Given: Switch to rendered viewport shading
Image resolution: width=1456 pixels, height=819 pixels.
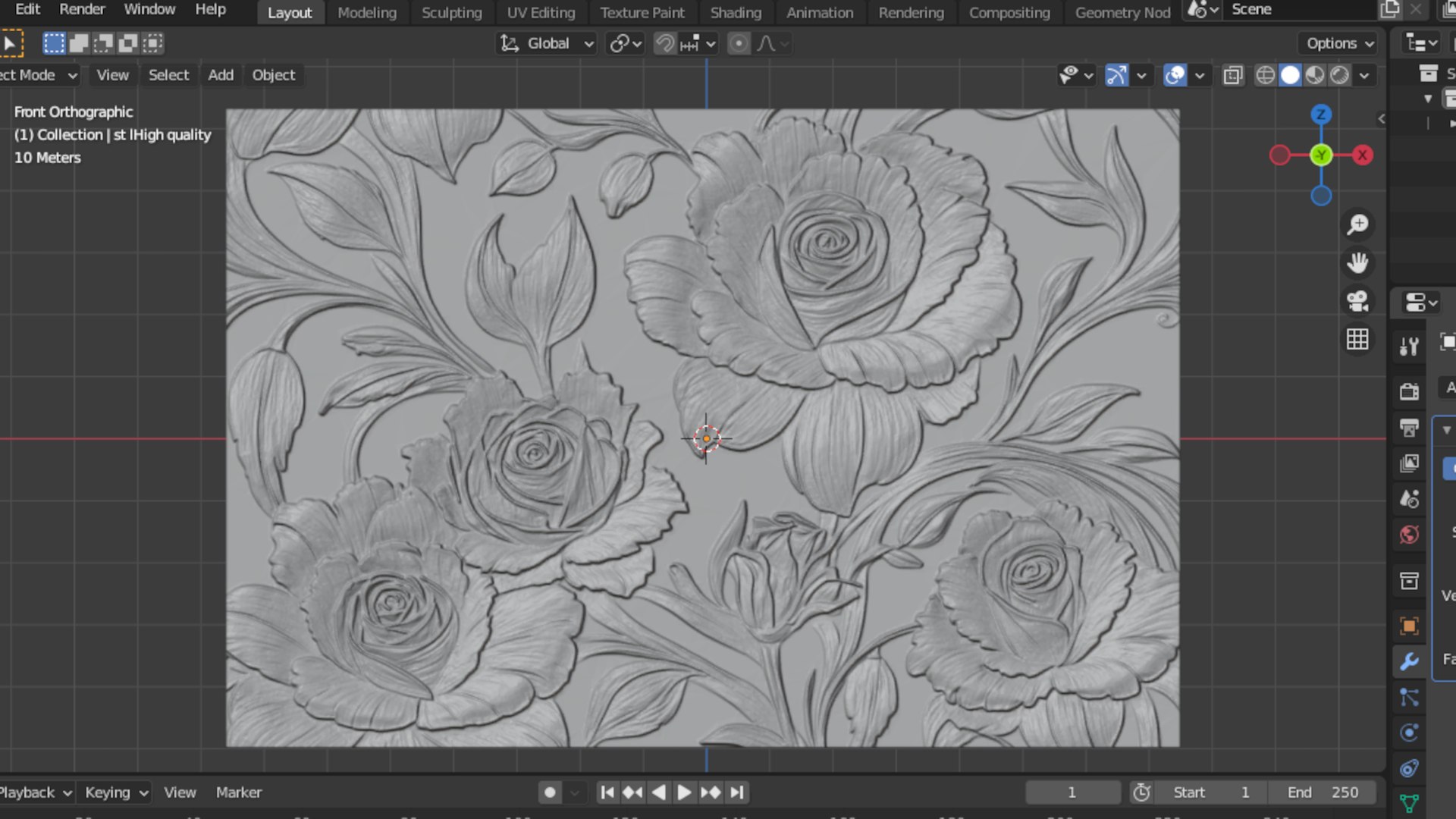Looking at the screenshot, I should point(1340,75).
